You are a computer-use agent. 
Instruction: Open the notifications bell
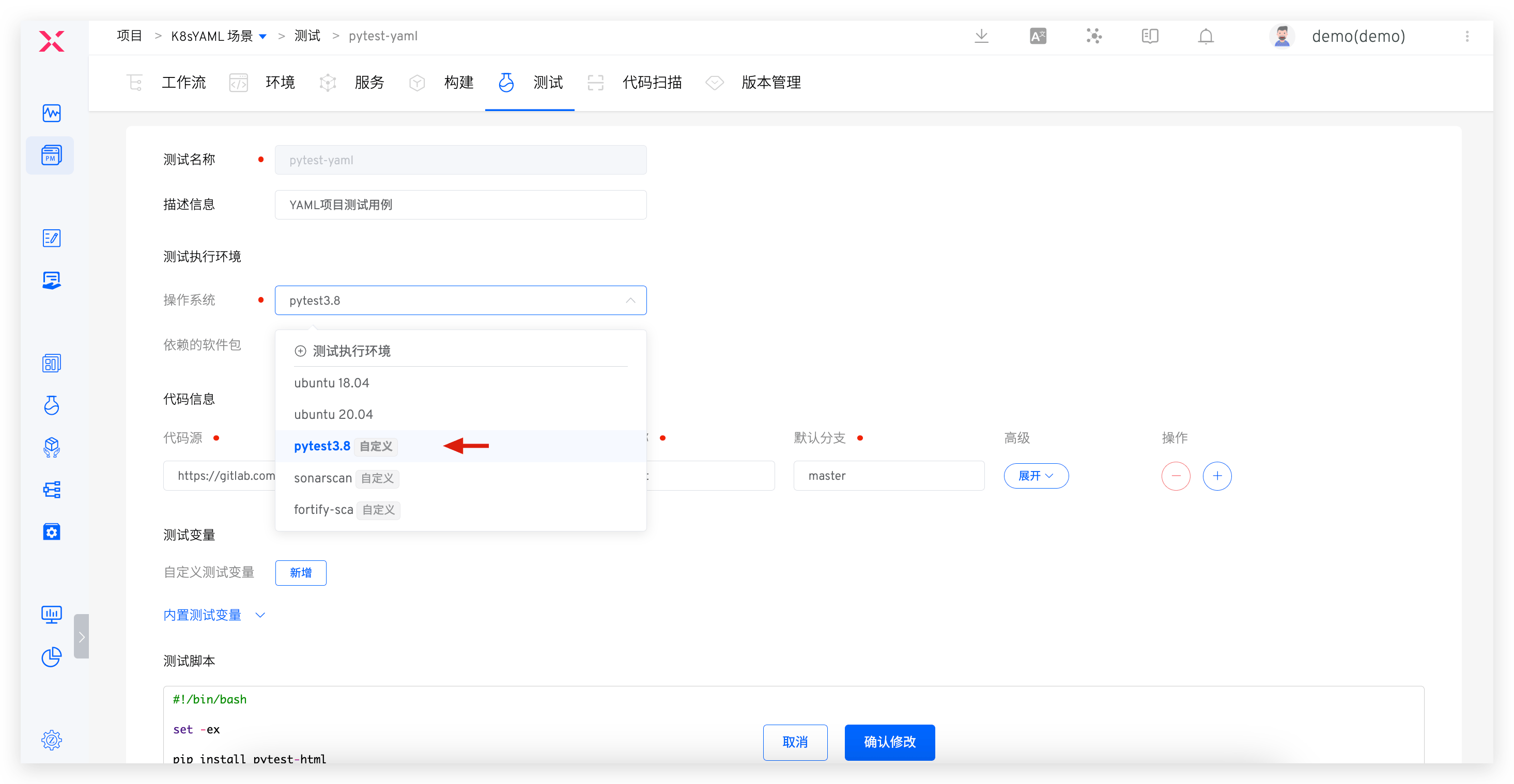pos(1206,36)
